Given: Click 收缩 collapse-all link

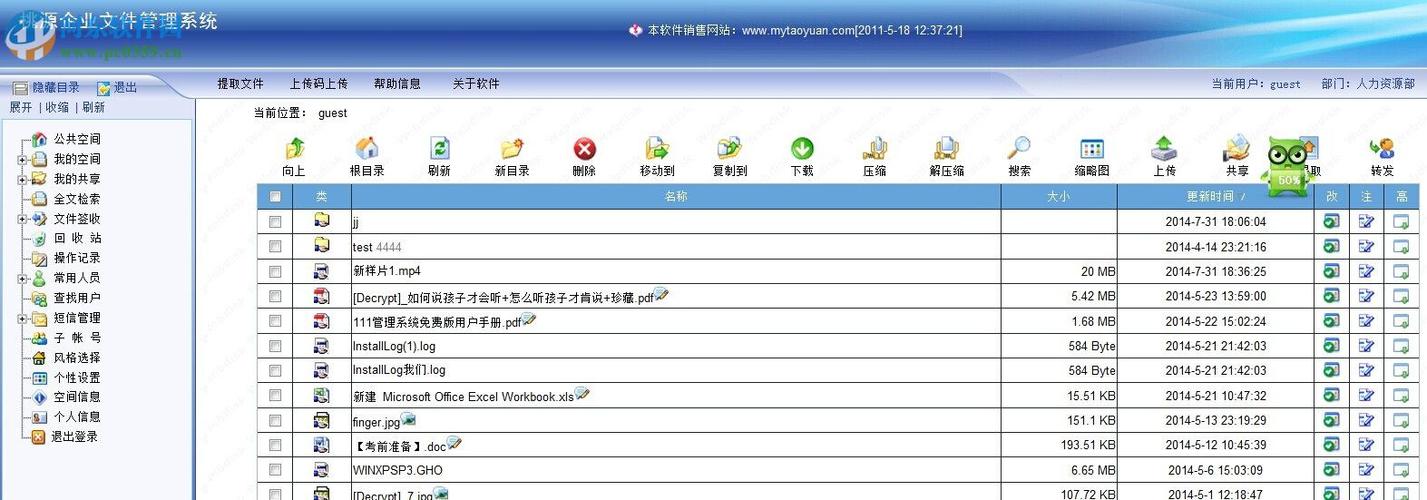Looking at the screenshot, I should [x=57, y=107].
